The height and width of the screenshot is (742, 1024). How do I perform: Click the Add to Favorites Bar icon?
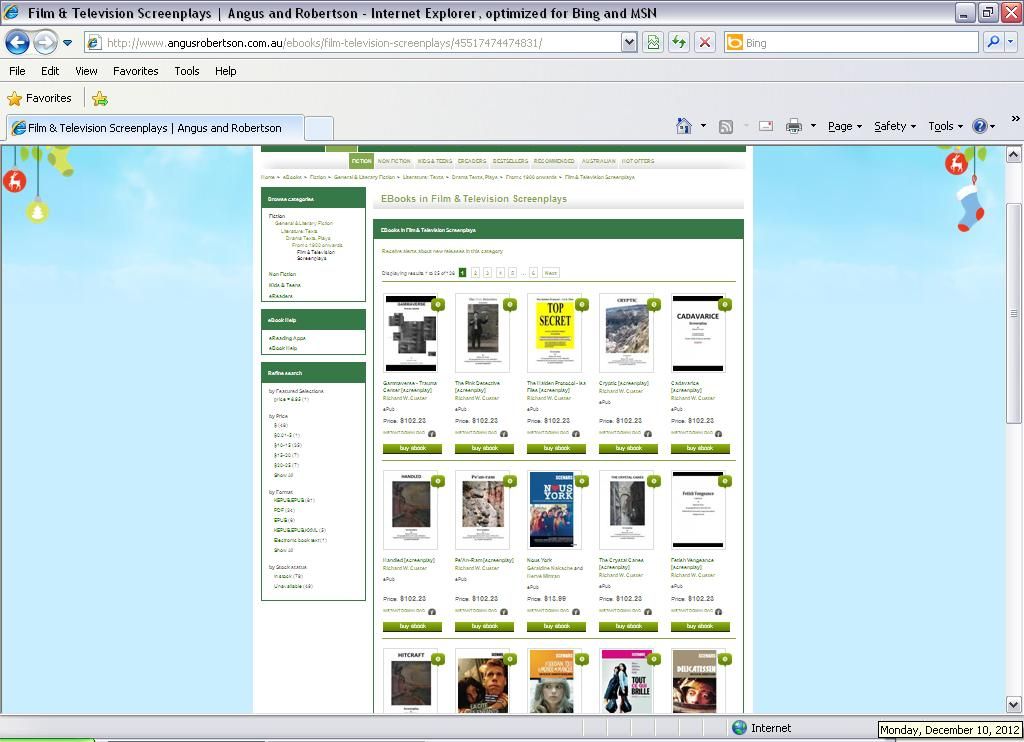(100, 99)
